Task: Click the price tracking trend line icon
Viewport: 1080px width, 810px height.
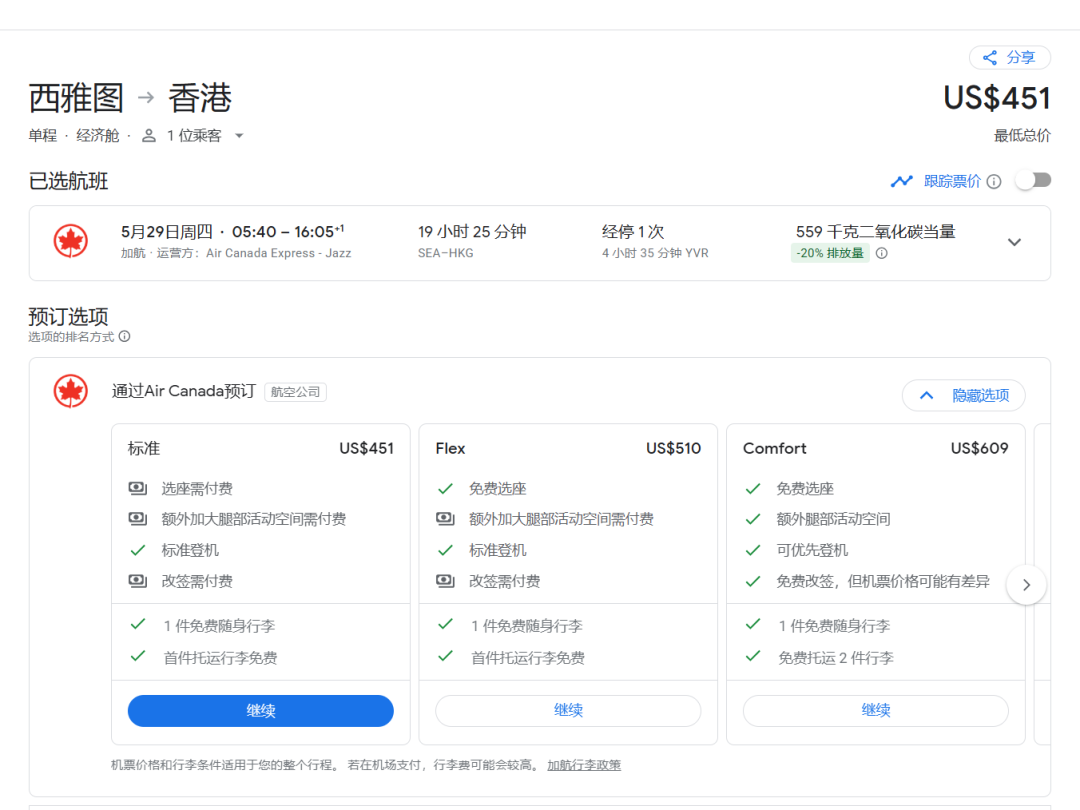Action: pos(902,181)
